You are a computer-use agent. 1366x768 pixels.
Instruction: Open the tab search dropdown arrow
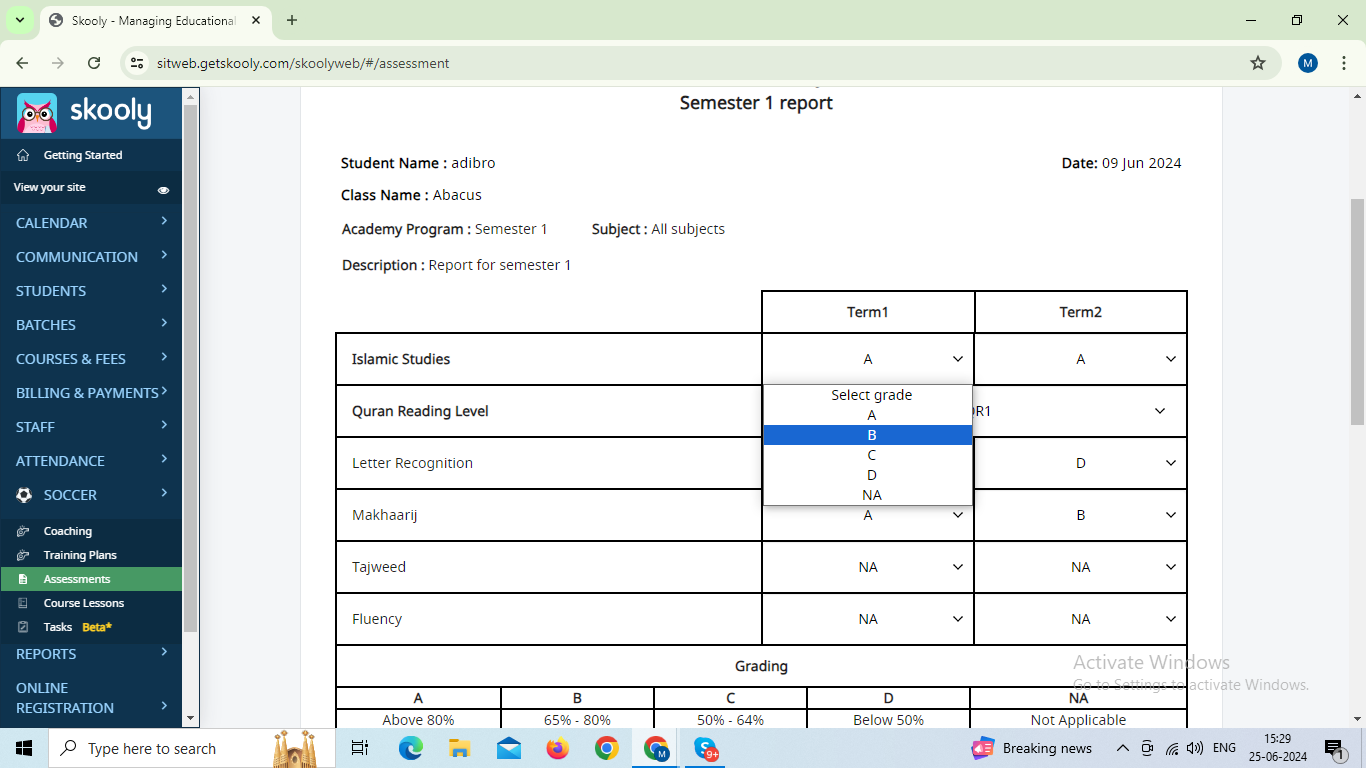20,20
